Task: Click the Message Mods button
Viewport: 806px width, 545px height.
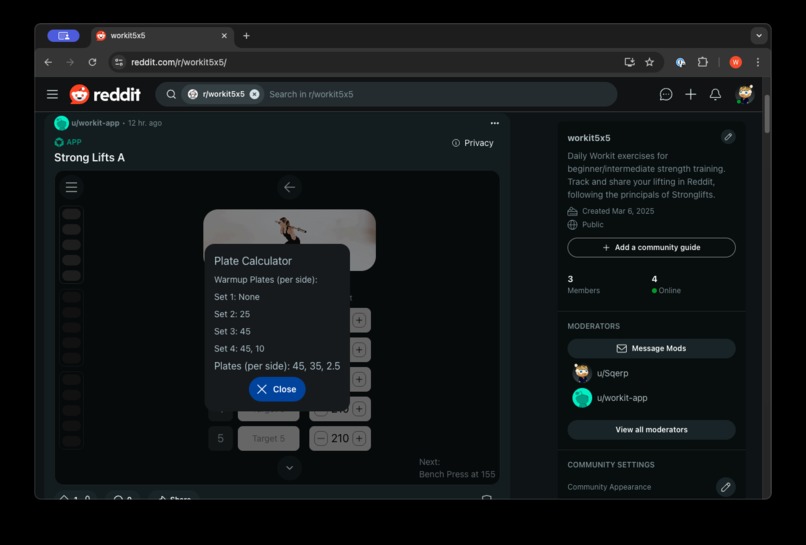Action: pyautogui.click(x=651, y=349)
